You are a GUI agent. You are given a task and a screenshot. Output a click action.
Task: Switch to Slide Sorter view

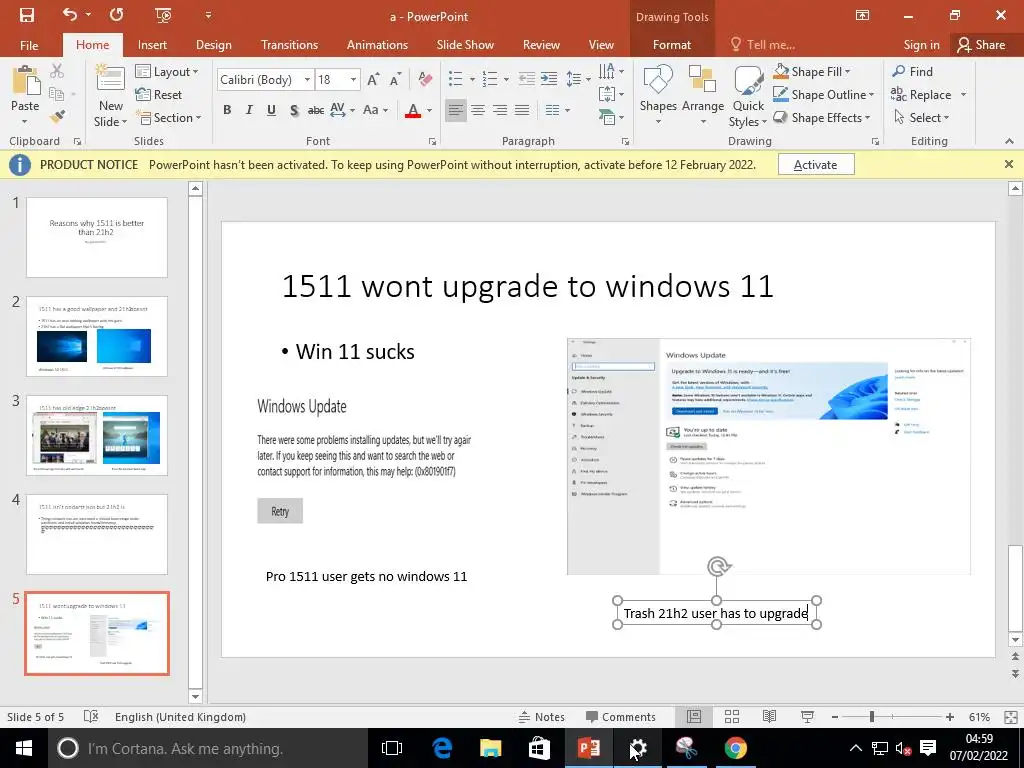(x=732, y=716)
